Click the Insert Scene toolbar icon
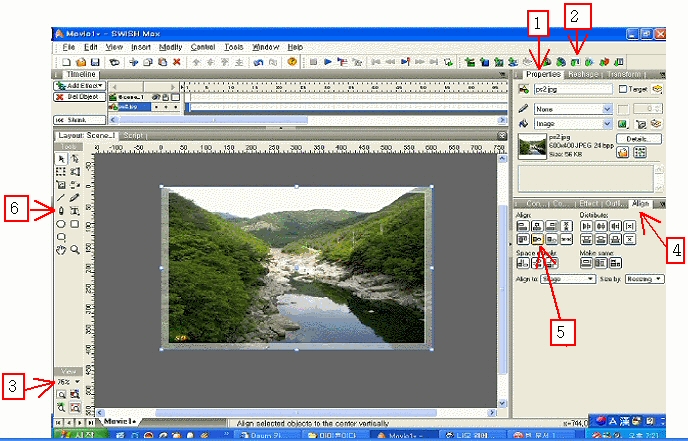This screenshot has width=688, height=441. (470, 62)
